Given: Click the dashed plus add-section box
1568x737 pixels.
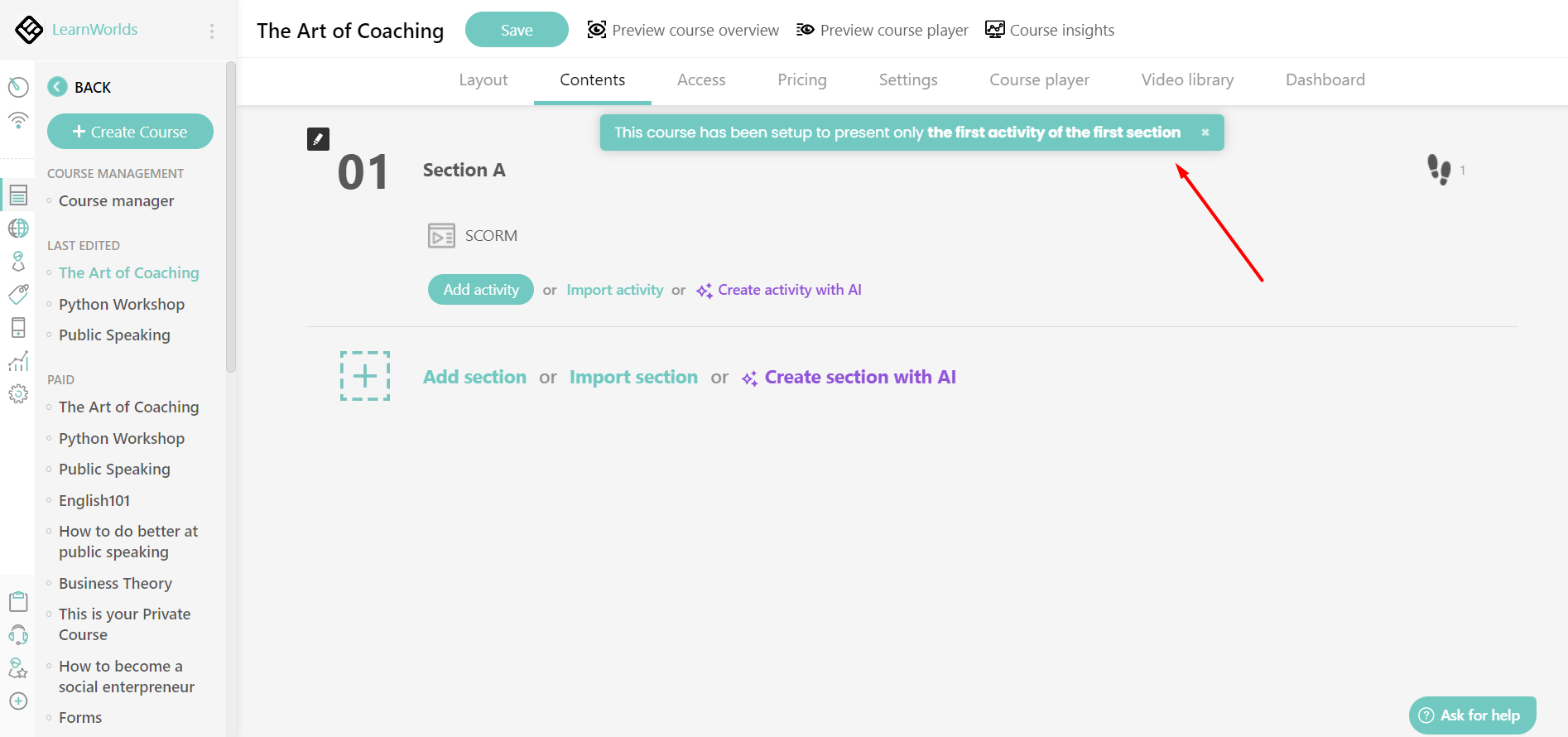Looking at the screenshot, I should [x=365, y=376].
